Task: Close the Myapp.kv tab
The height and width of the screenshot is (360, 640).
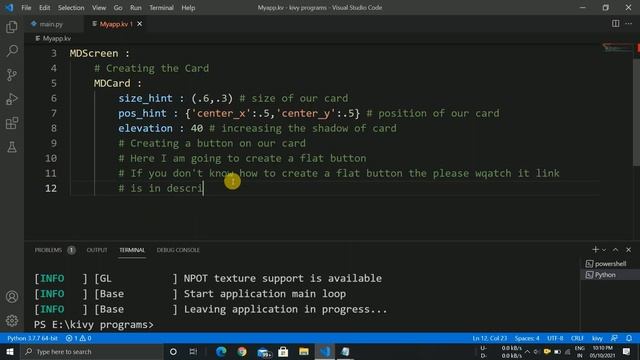Action: click(140, 24)
